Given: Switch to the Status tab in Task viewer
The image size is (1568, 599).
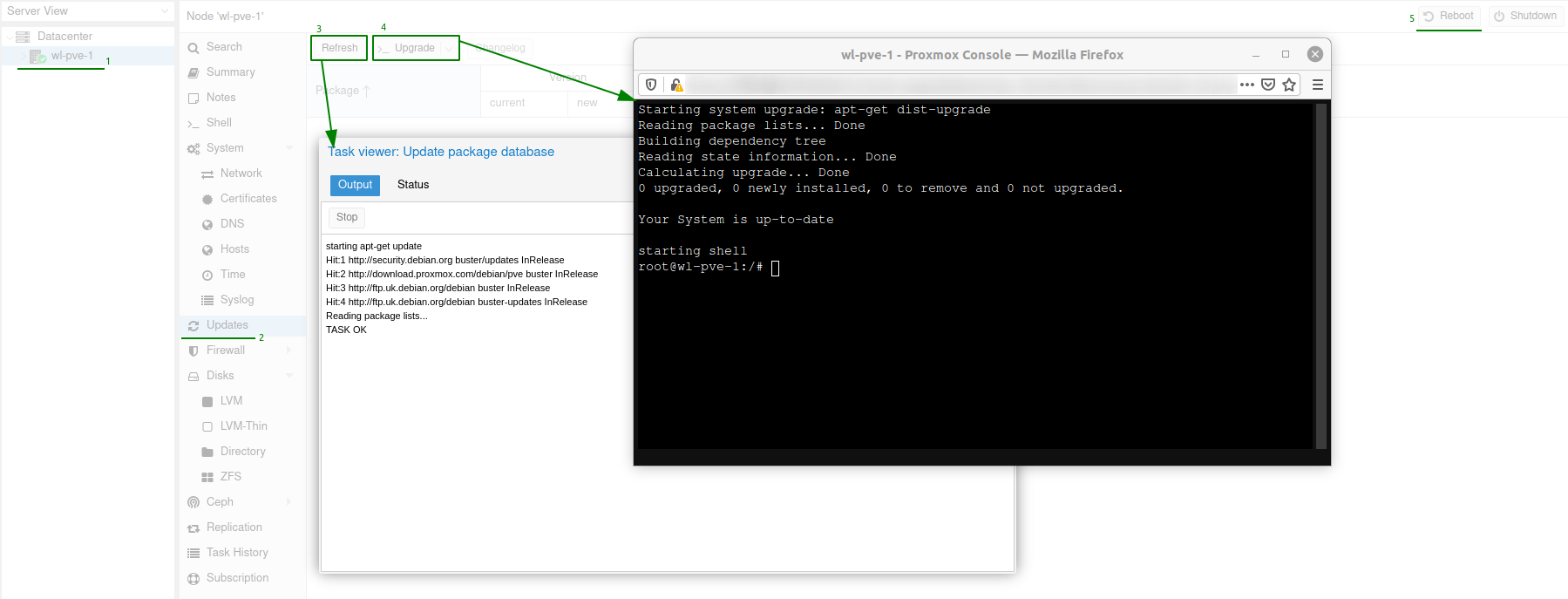Looking at the screenshot, I should point(413,185).
